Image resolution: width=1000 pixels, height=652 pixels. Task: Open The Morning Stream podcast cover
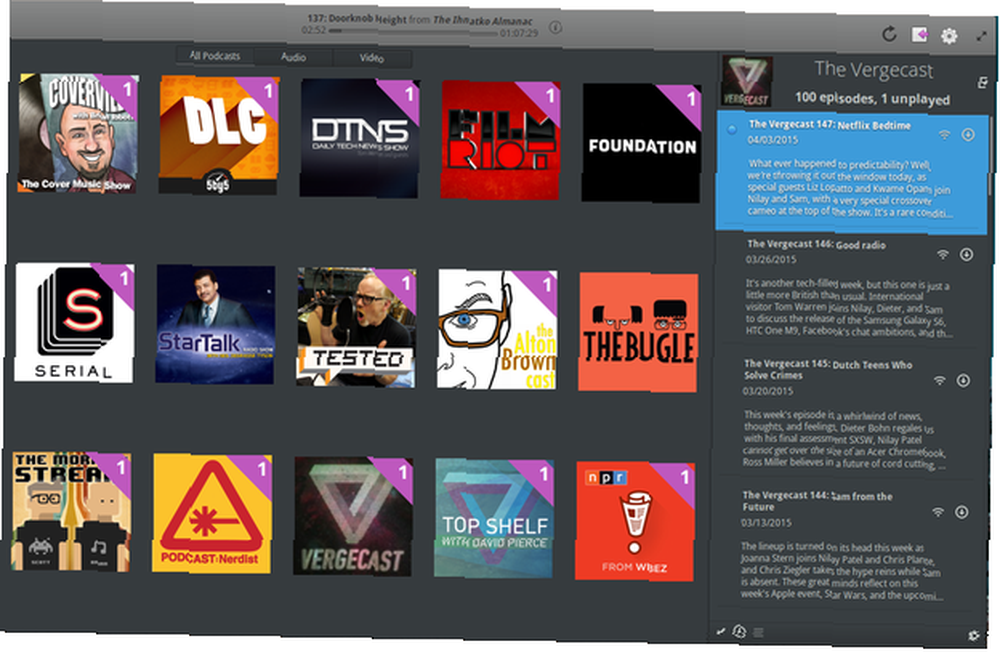tap(71, 512)
